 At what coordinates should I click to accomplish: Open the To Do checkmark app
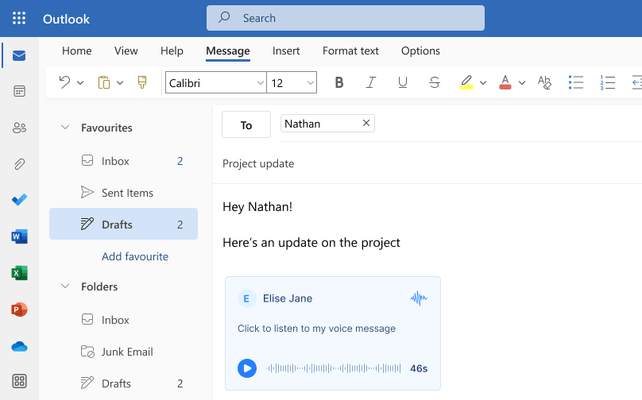coord(19,200)
